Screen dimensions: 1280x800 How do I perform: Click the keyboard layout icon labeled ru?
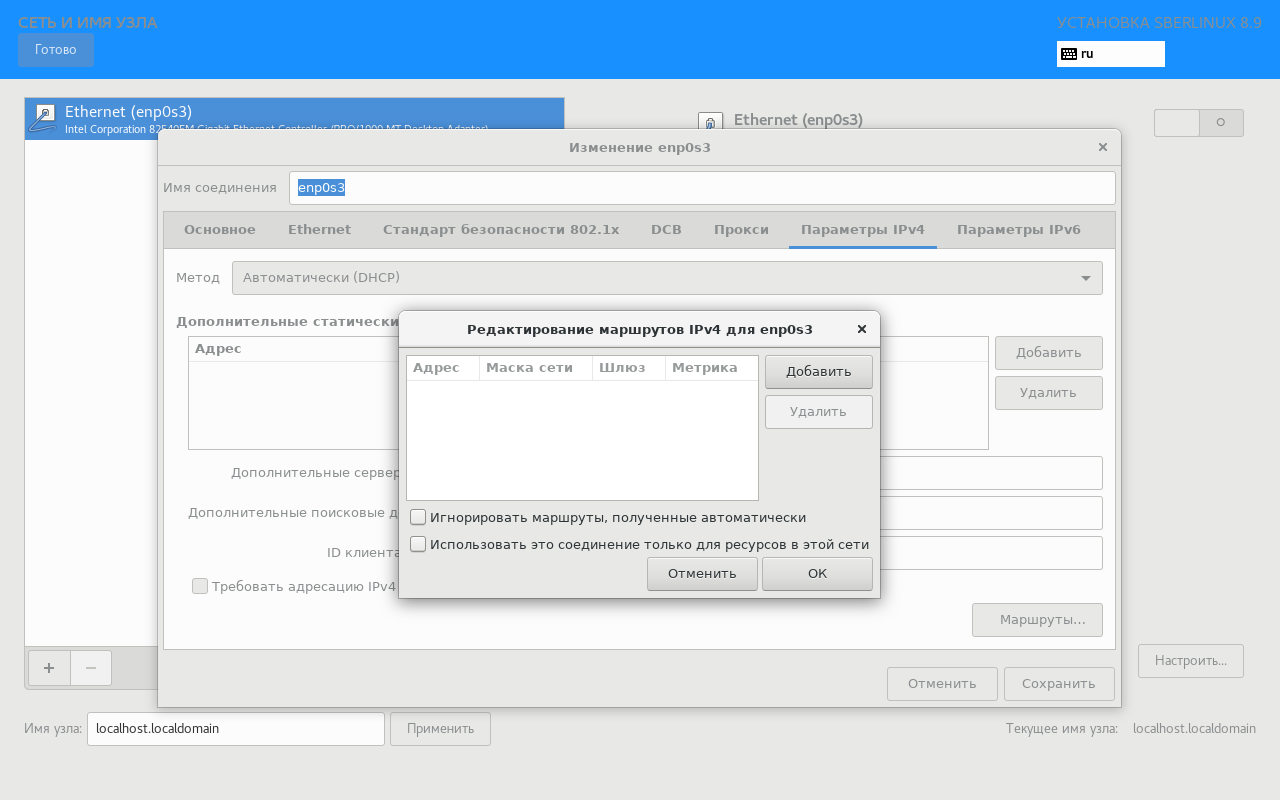point(1069,54)
